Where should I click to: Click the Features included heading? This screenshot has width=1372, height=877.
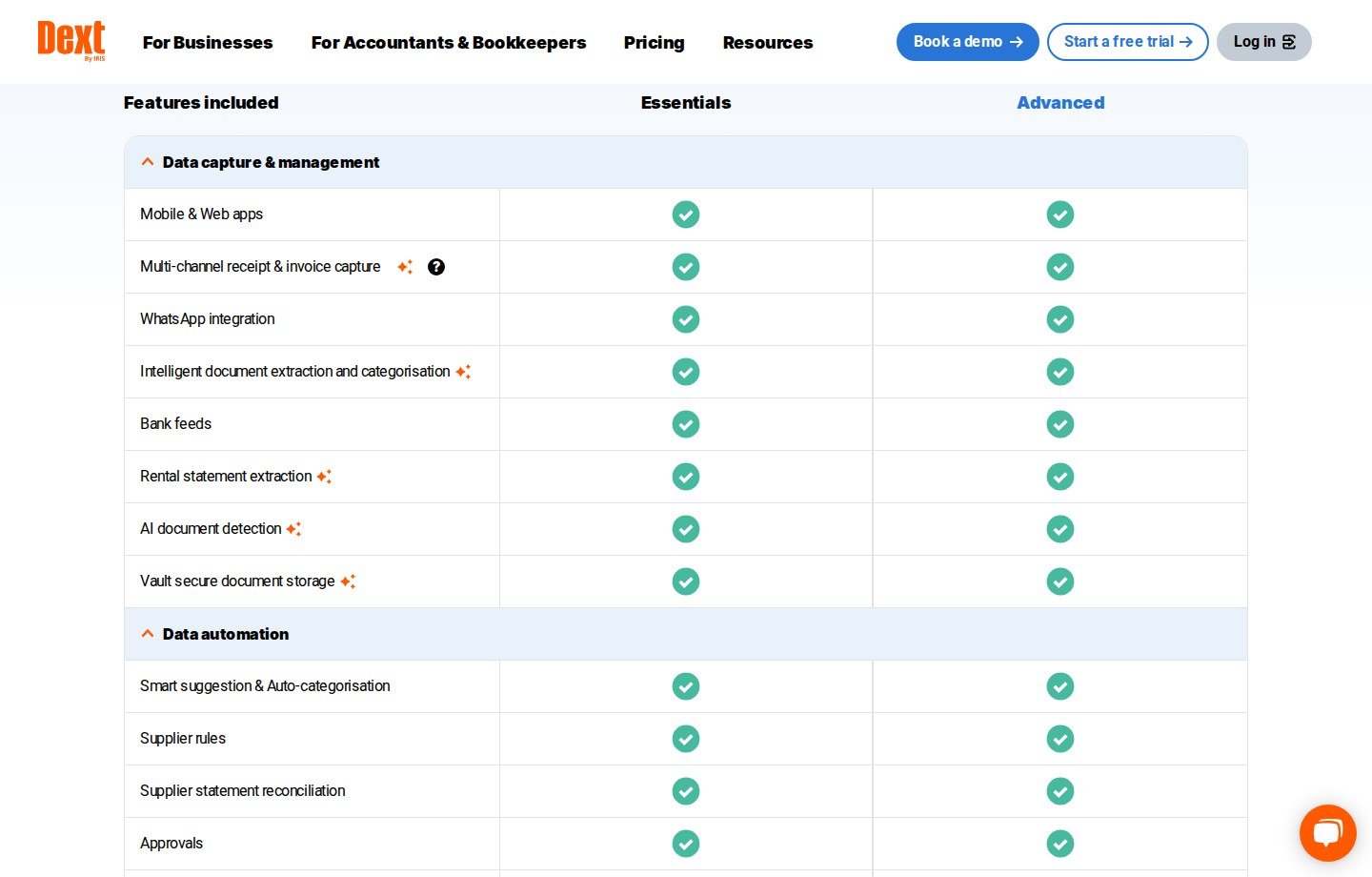[201, 103]
